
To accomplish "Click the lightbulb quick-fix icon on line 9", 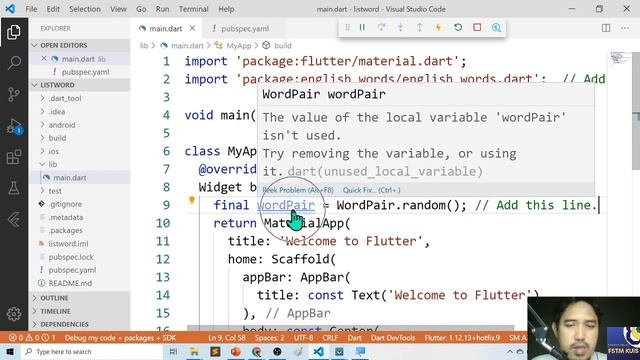I will (192, 200).
